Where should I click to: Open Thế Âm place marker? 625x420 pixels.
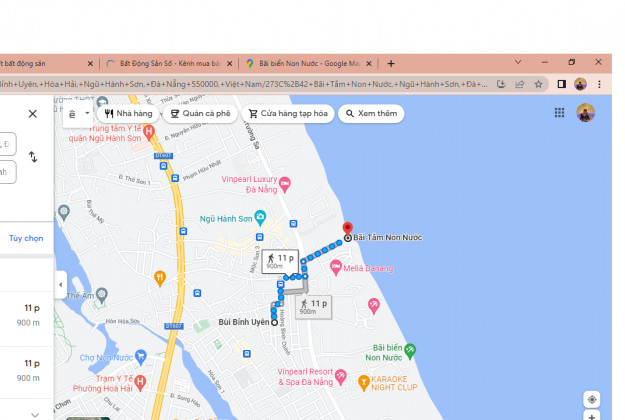point(102,295)
